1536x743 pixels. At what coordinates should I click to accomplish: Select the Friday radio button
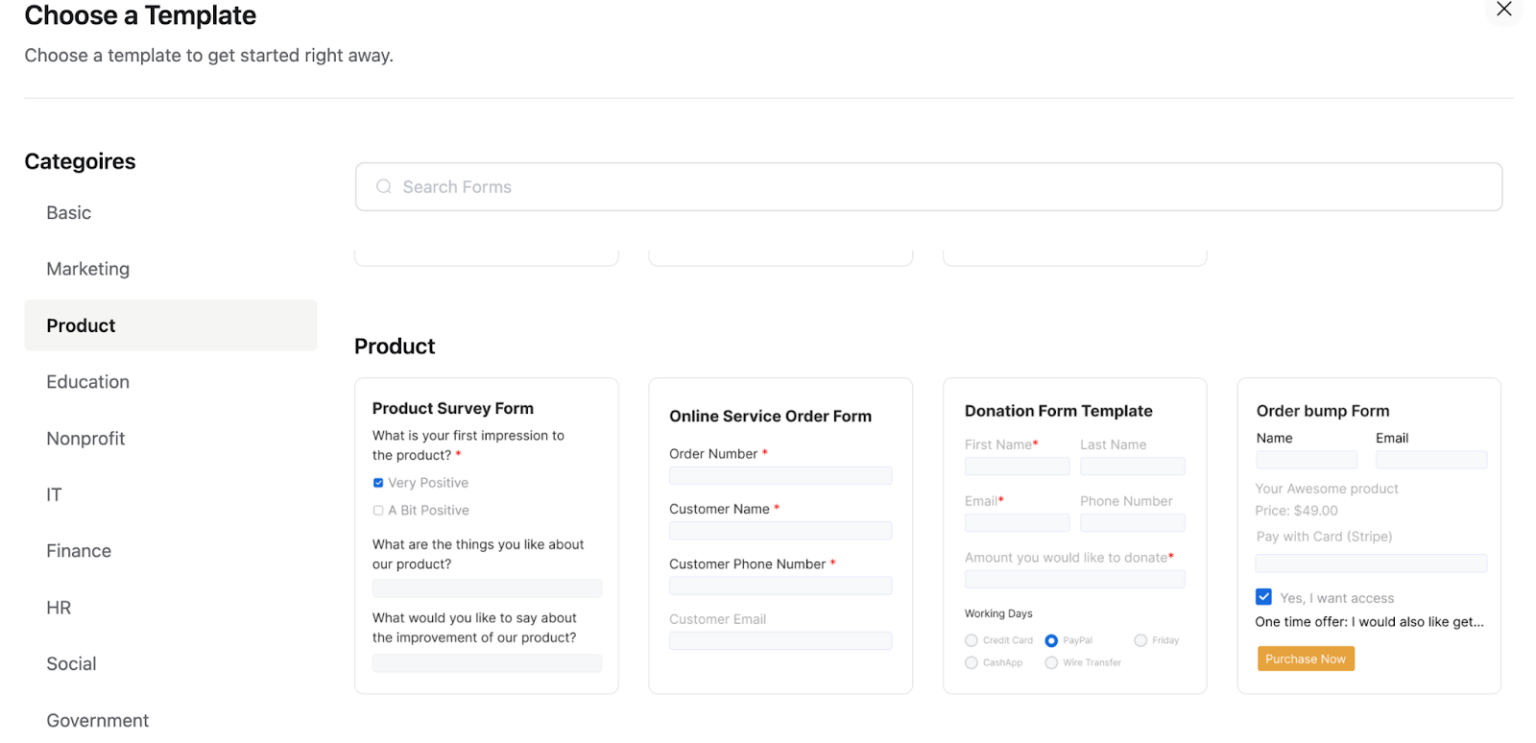pos(1140,640)
